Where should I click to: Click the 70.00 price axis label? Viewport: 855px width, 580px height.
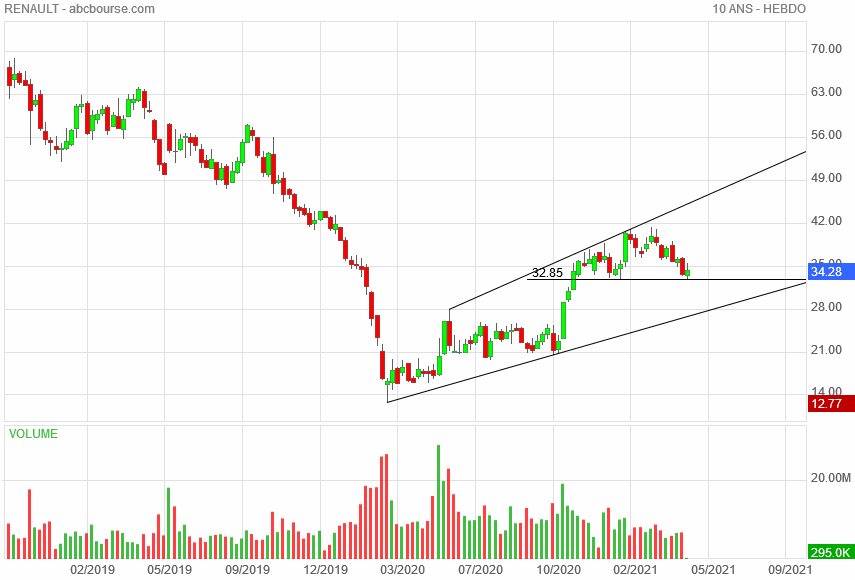pyautogui.click(x=826, y=49)
